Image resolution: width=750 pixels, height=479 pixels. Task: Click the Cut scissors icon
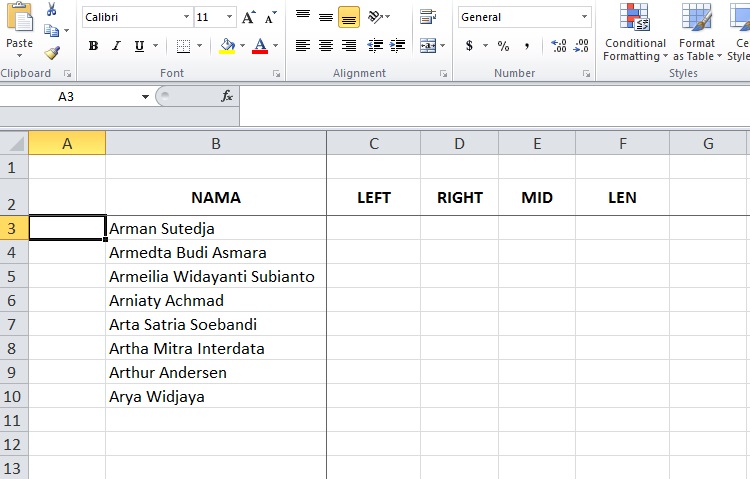point(52,9)
